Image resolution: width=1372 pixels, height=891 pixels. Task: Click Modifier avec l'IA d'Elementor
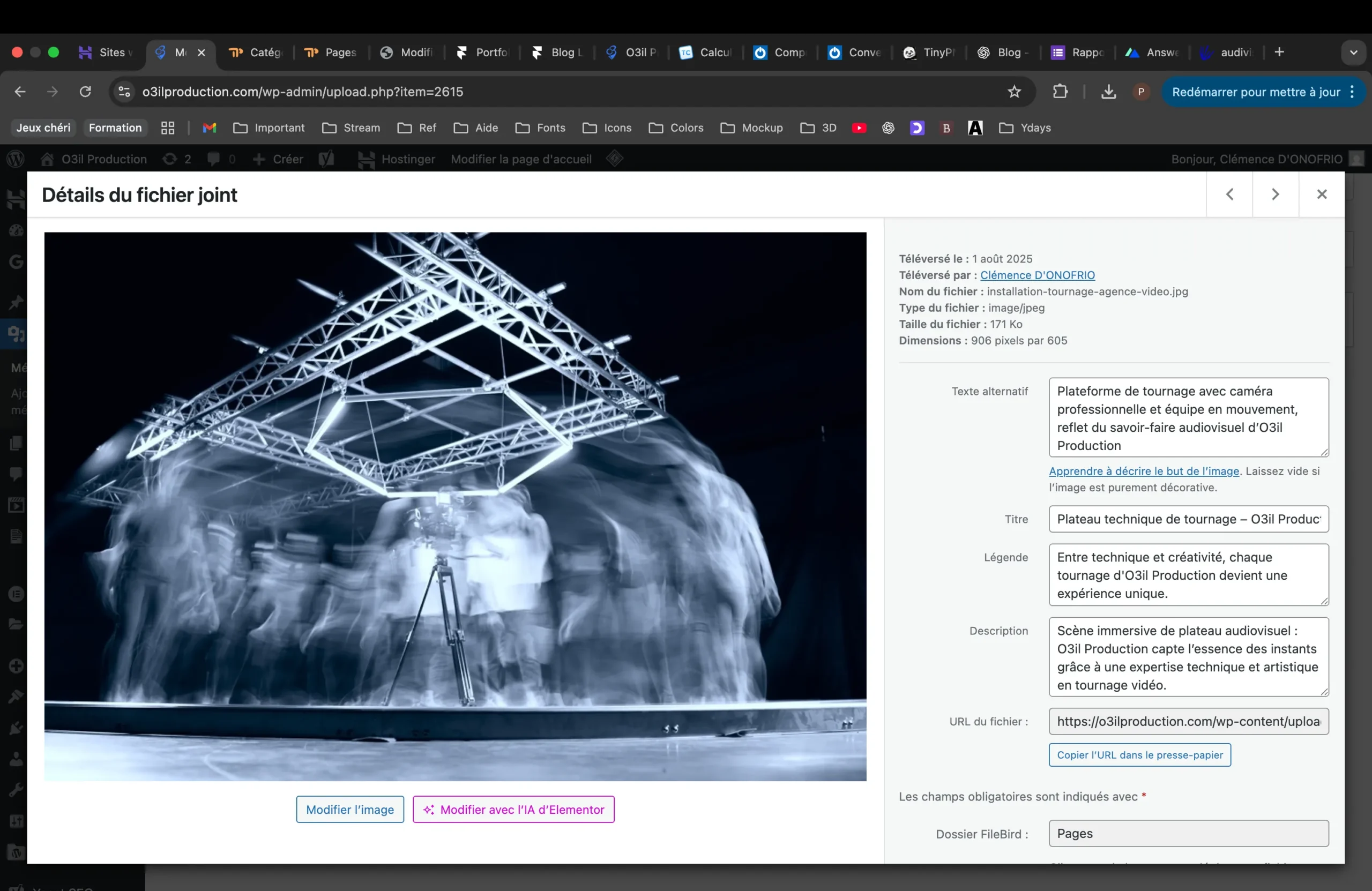coord(513,809)
